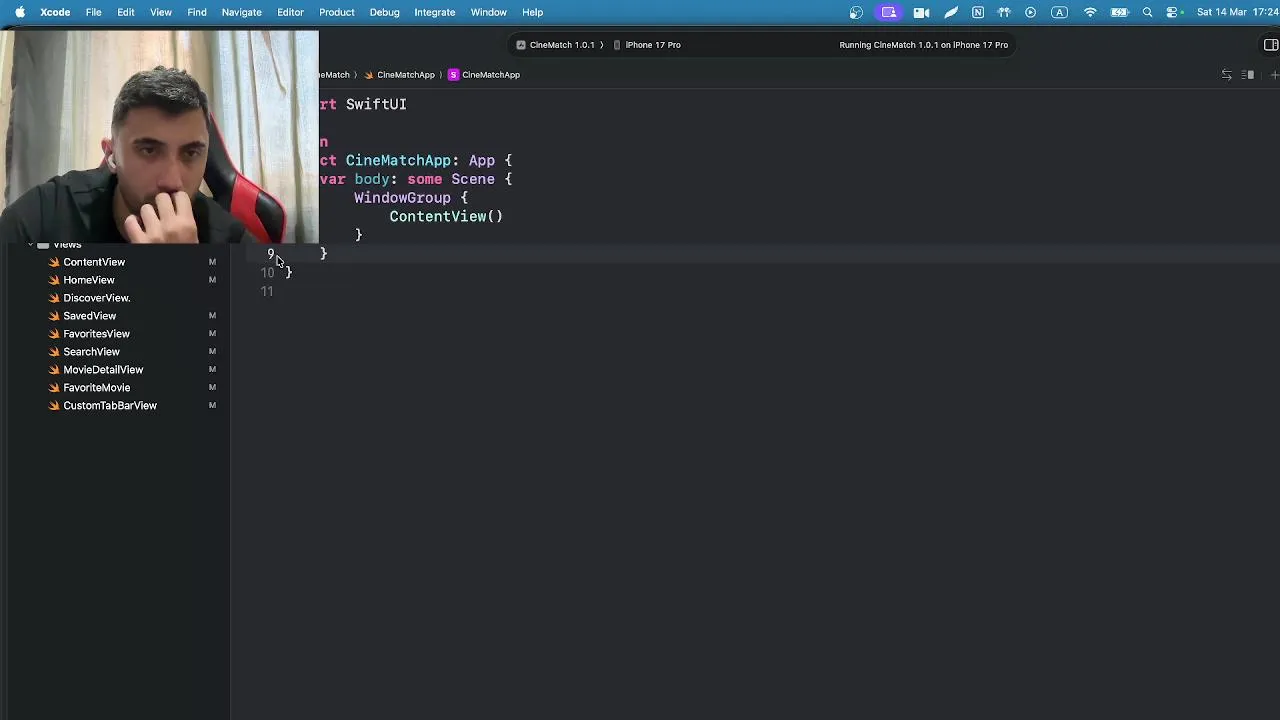Select FavoriteMovie in the navigator
Image resolution: width=1280 pixels, height=720 pixels.
click(x=97, y=388)
